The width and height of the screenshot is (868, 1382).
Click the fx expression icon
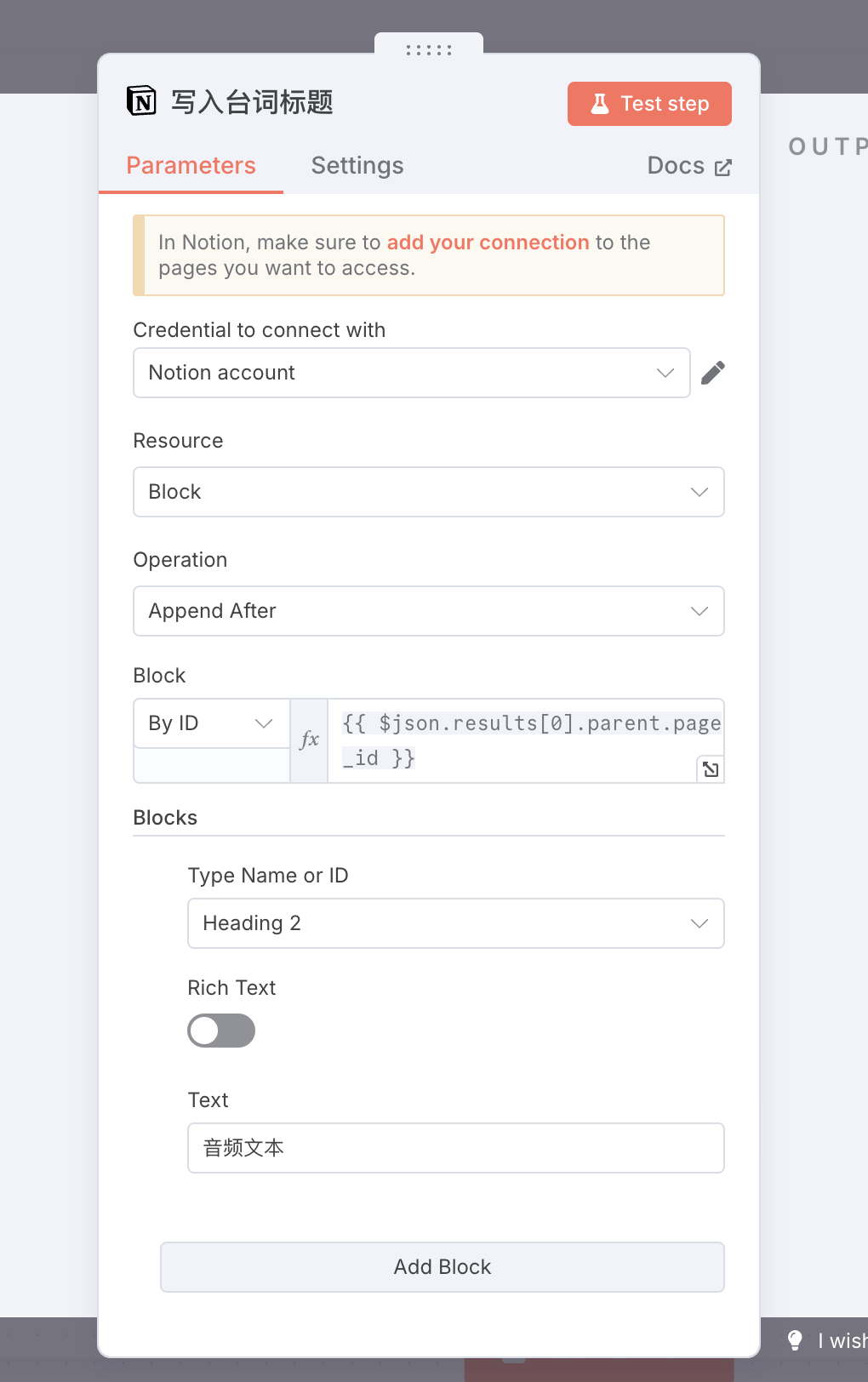pos(310,740)
